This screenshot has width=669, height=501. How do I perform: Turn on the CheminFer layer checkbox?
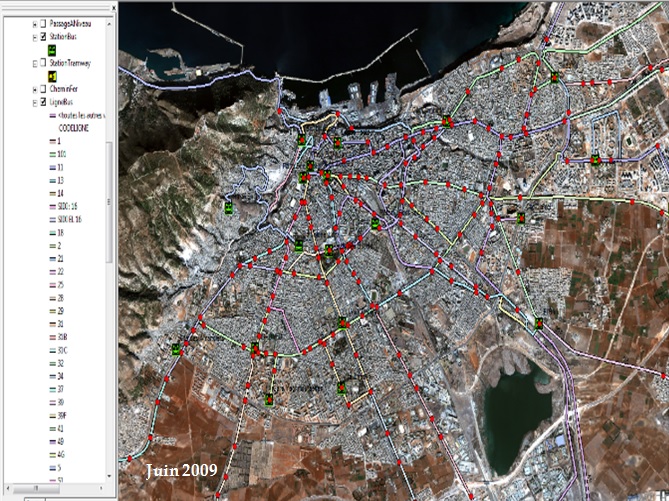[44, 88]
